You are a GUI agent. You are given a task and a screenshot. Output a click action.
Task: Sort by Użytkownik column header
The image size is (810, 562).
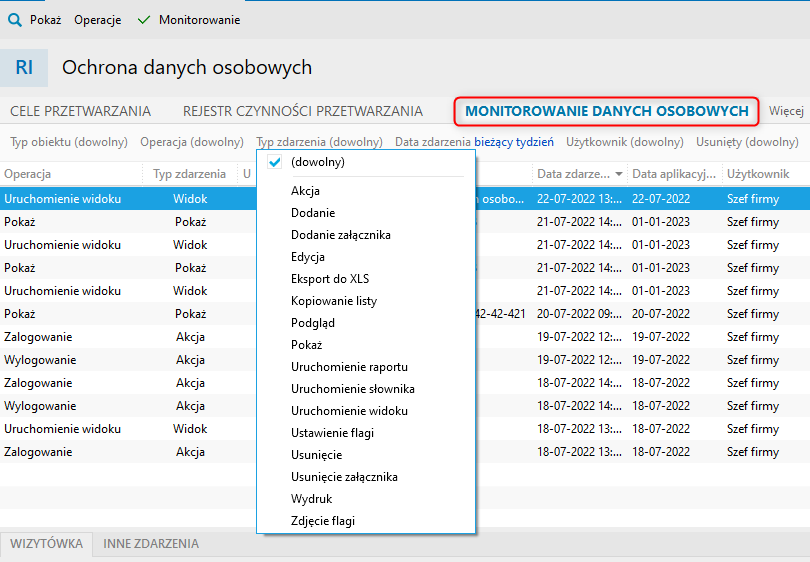[767, 174]
